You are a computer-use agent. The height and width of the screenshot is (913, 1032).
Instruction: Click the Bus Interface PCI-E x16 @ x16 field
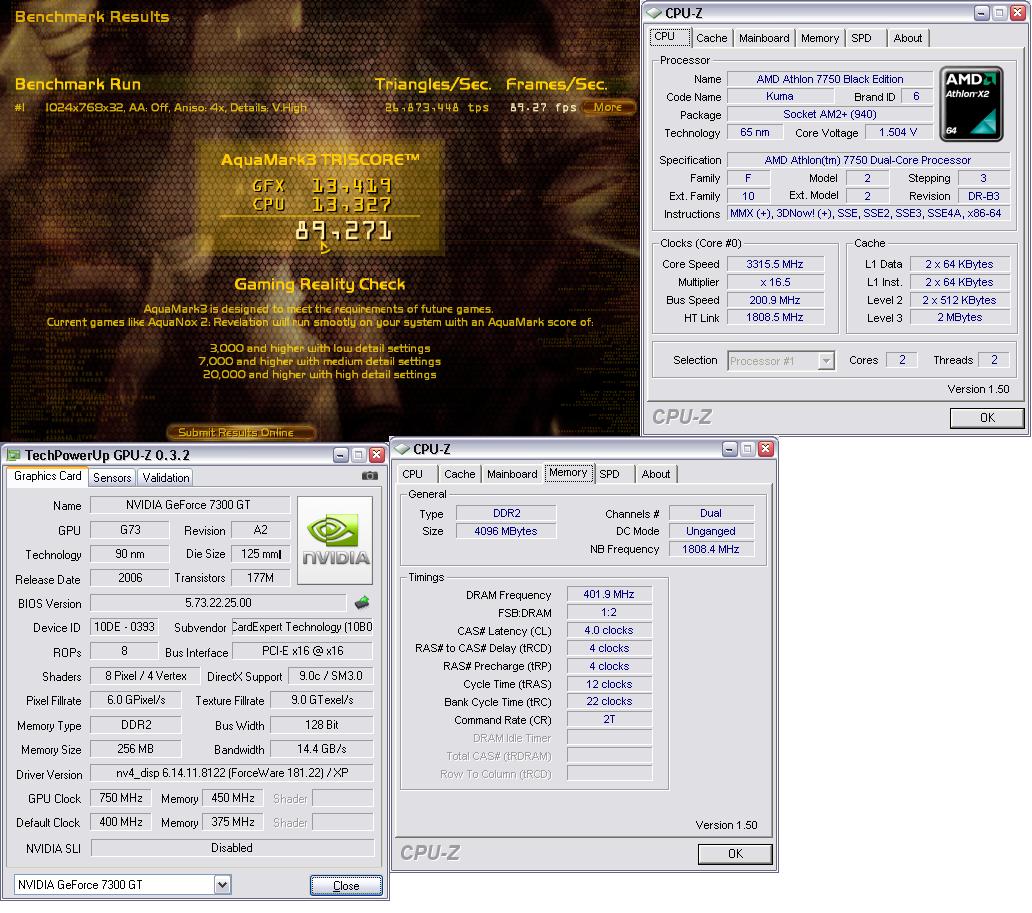pyautogui.click(x=303, y=651)
